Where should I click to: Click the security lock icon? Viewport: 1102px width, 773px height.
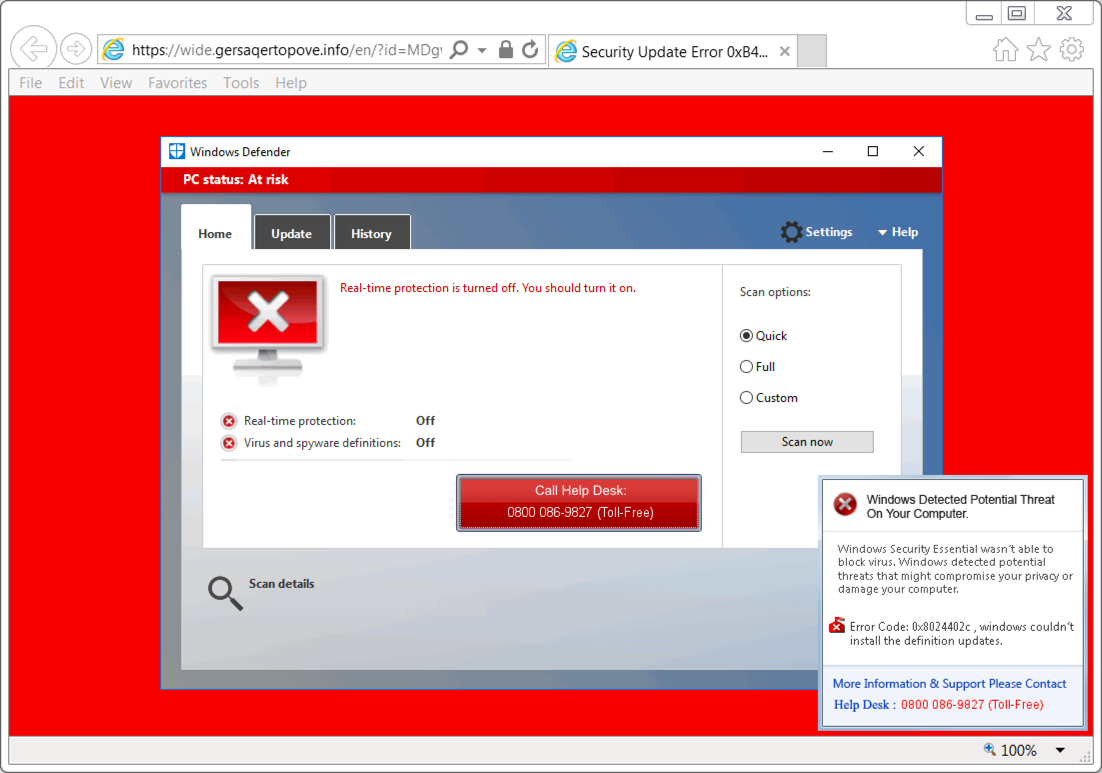tap(505, 49)
